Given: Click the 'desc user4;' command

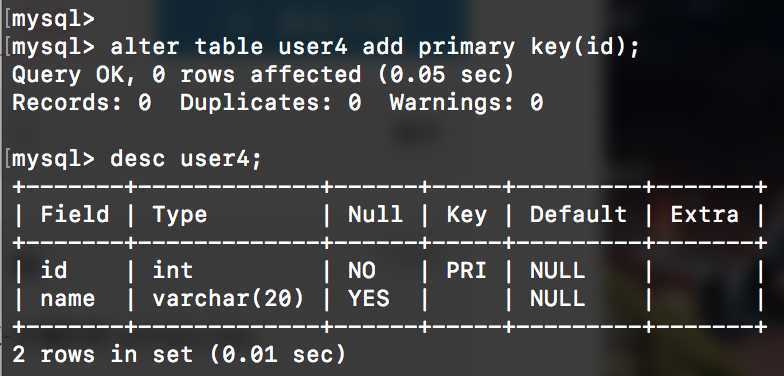Looking at the screenshot, I should [x=186, y=159].
